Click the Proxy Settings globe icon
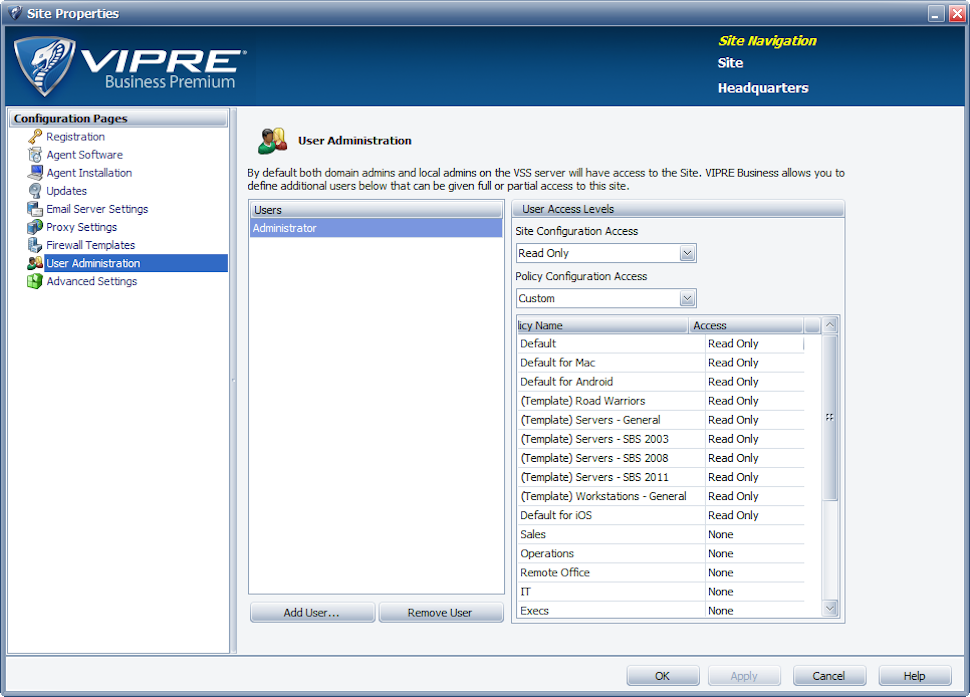This screenshot has height=697, width=970. click(35, 227)
